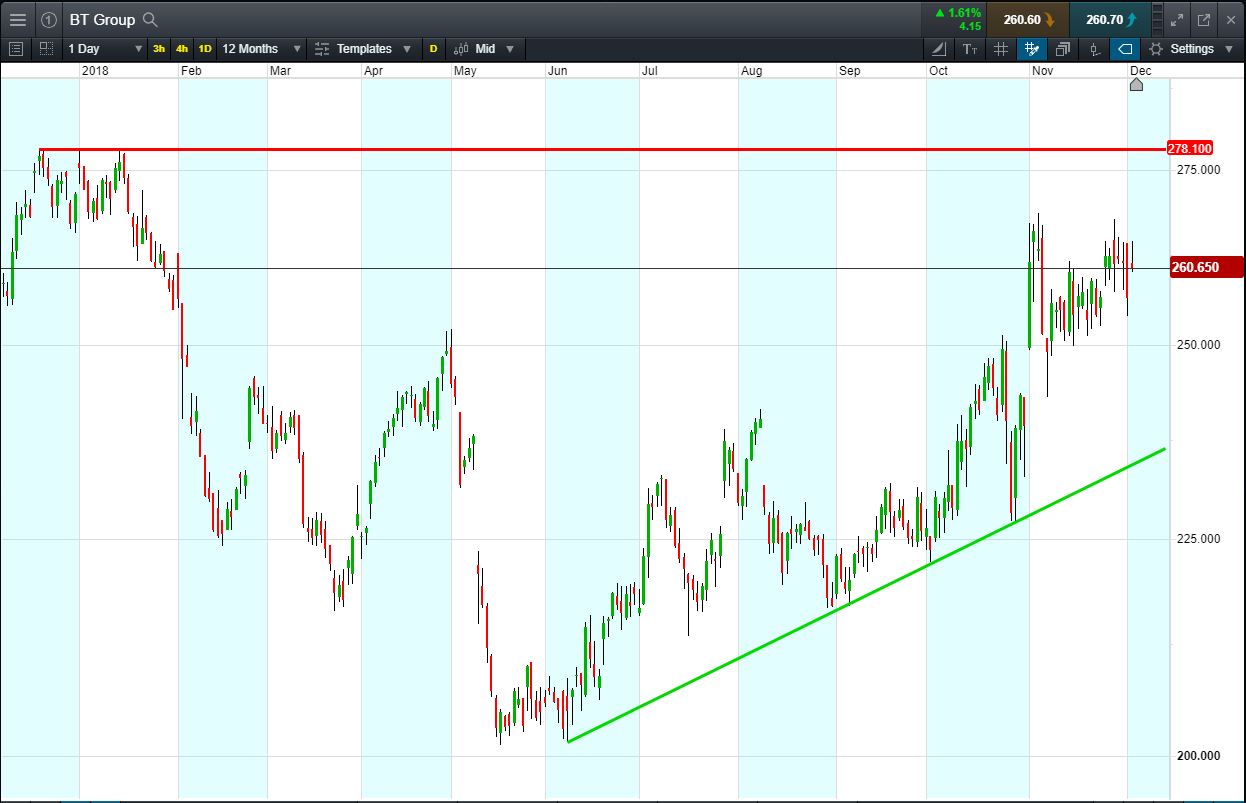
Task: Expand chart to full screen
Action: 1178,19
